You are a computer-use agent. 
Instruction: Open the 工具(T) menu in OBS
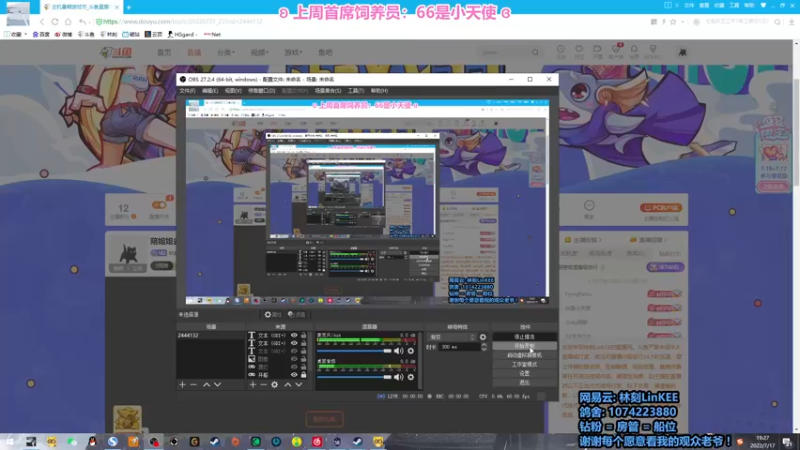(356, 90)
